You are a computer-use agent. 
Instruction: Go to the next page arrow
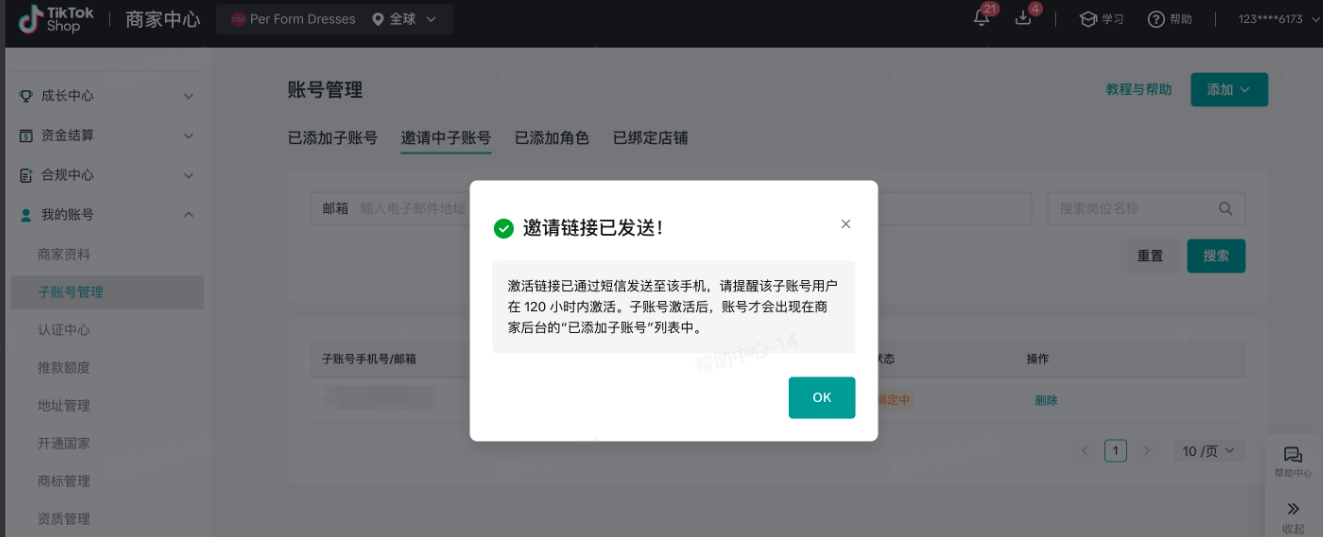(x=1147, y=451)
